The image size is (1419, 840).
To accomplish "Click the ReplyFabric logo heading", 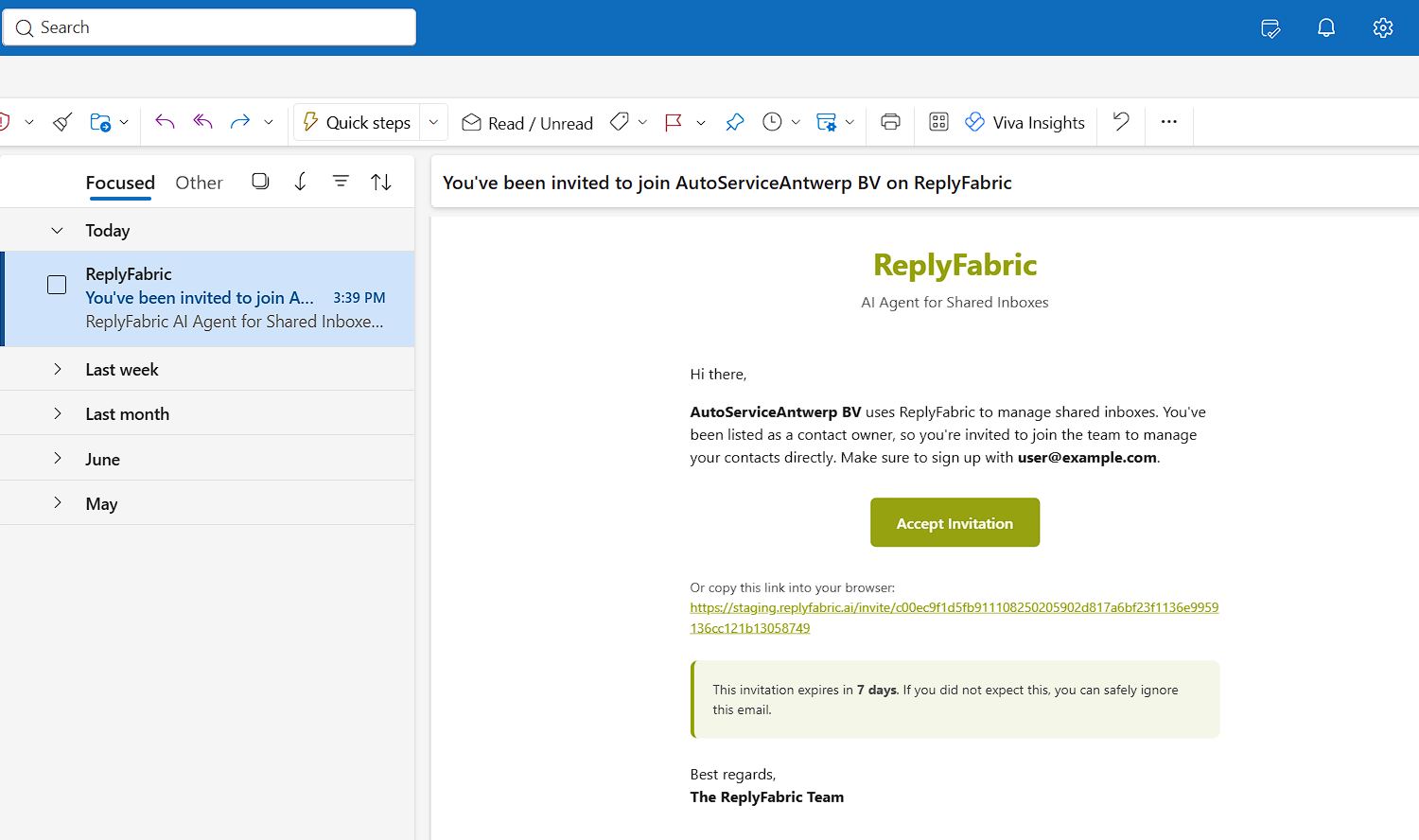I will click(955, 265).
